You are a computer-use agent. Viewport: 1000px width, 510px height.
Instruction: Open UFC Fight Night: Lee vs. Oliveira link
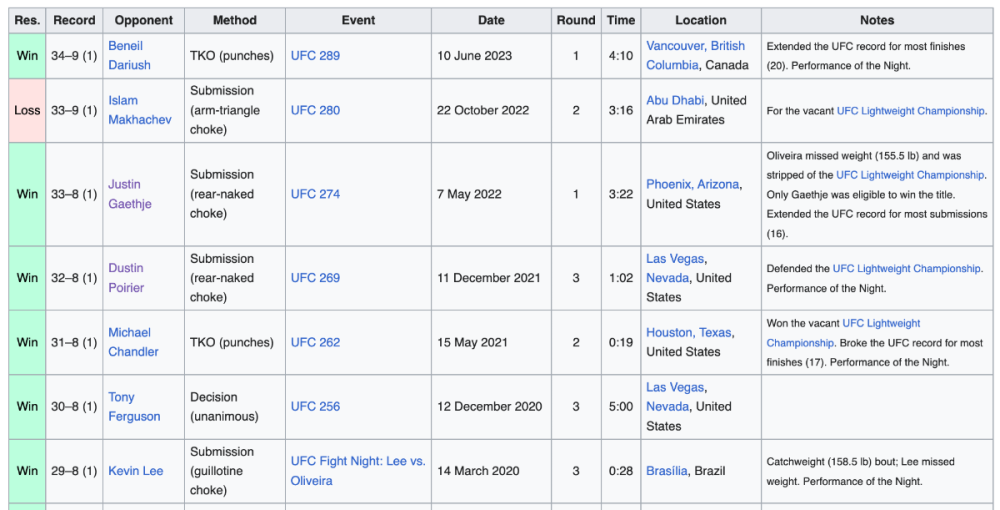(x=358, y=471)
